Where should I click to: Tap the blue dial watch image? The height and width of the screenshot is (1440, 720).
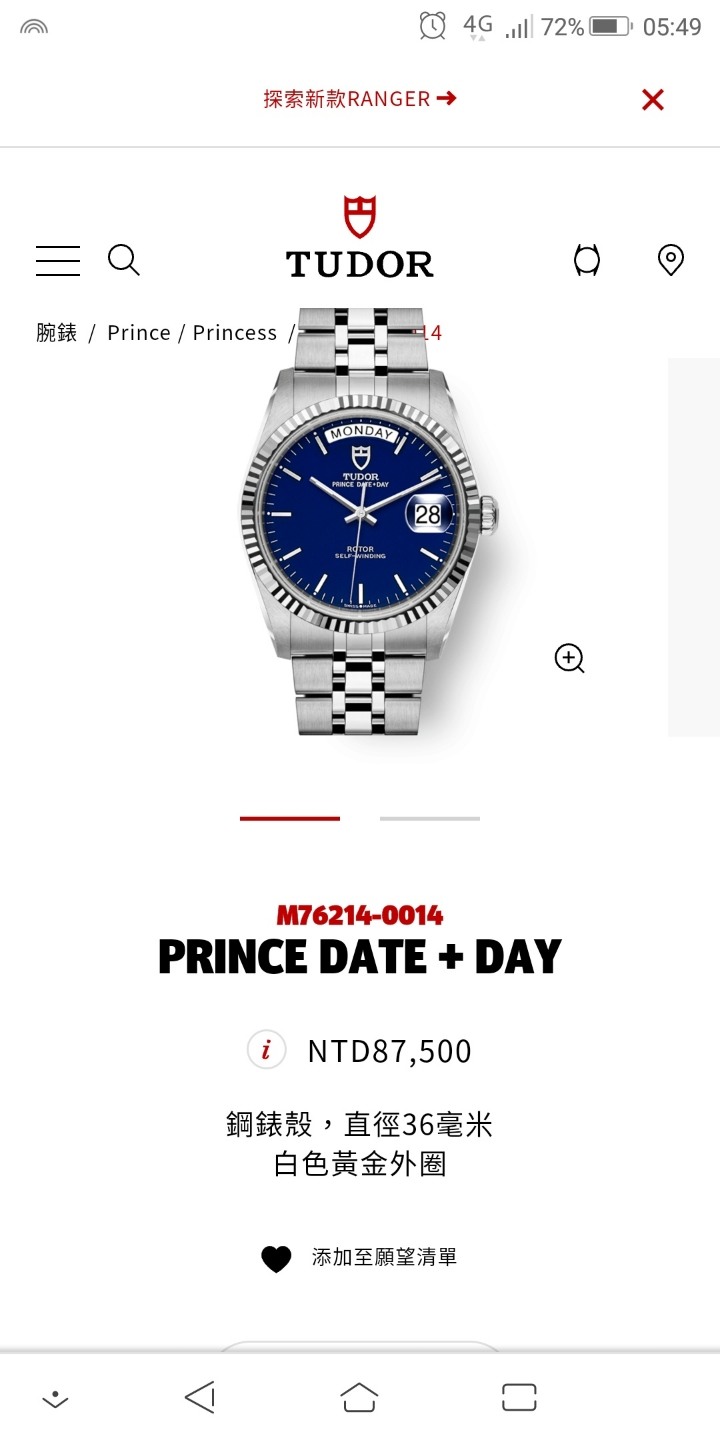[x=368, y=520]
